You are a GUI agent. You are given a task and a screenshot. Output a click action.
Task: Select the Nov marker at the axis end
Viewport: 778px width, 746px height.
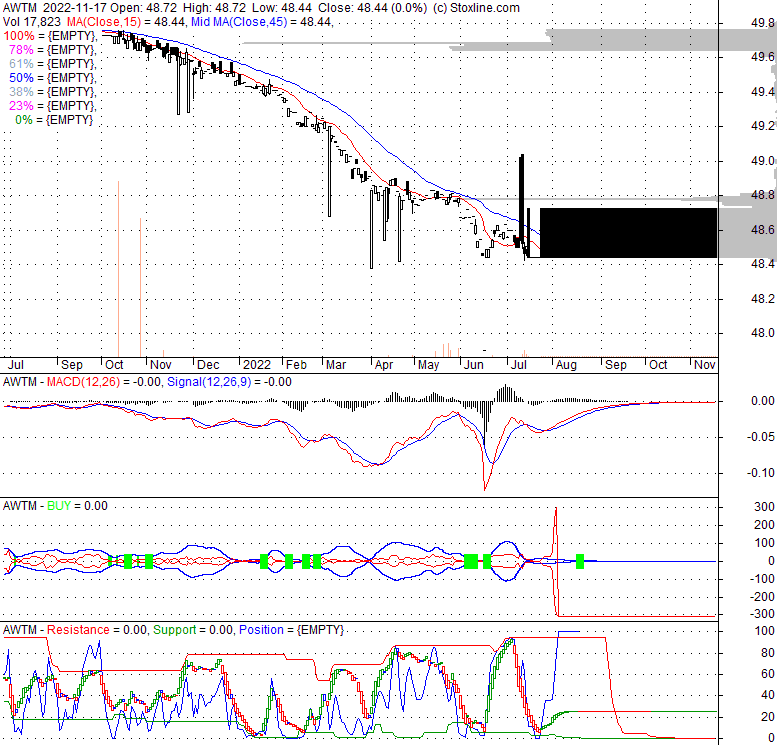(704, 365)
